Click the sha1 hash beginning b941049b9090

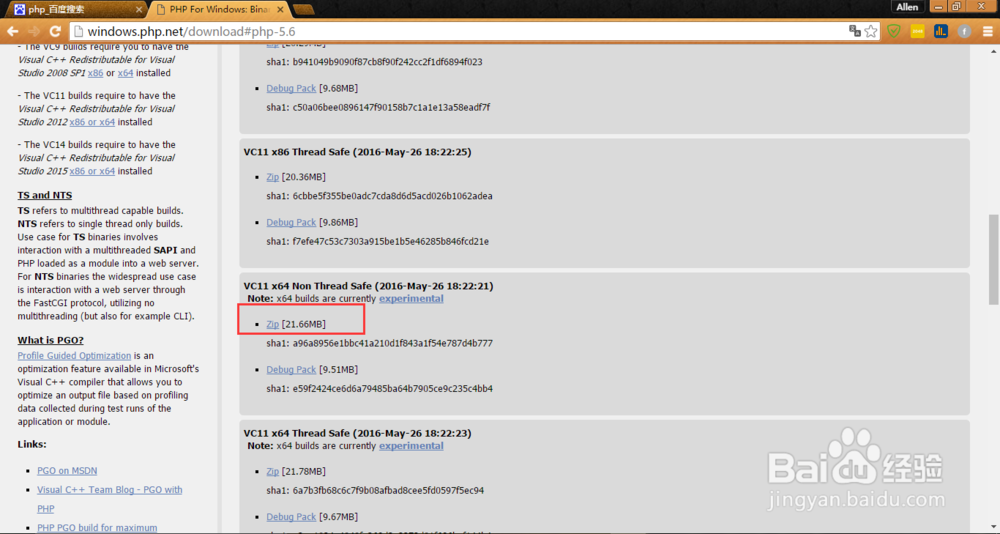(387, 62)
